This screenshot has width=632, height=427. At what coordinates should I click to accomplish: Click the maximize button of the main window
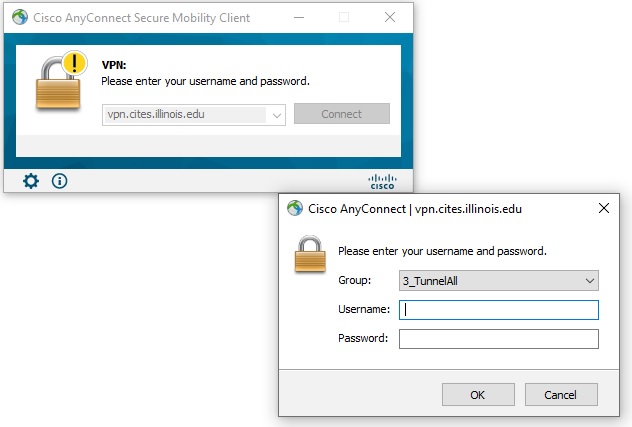point(344,17)
